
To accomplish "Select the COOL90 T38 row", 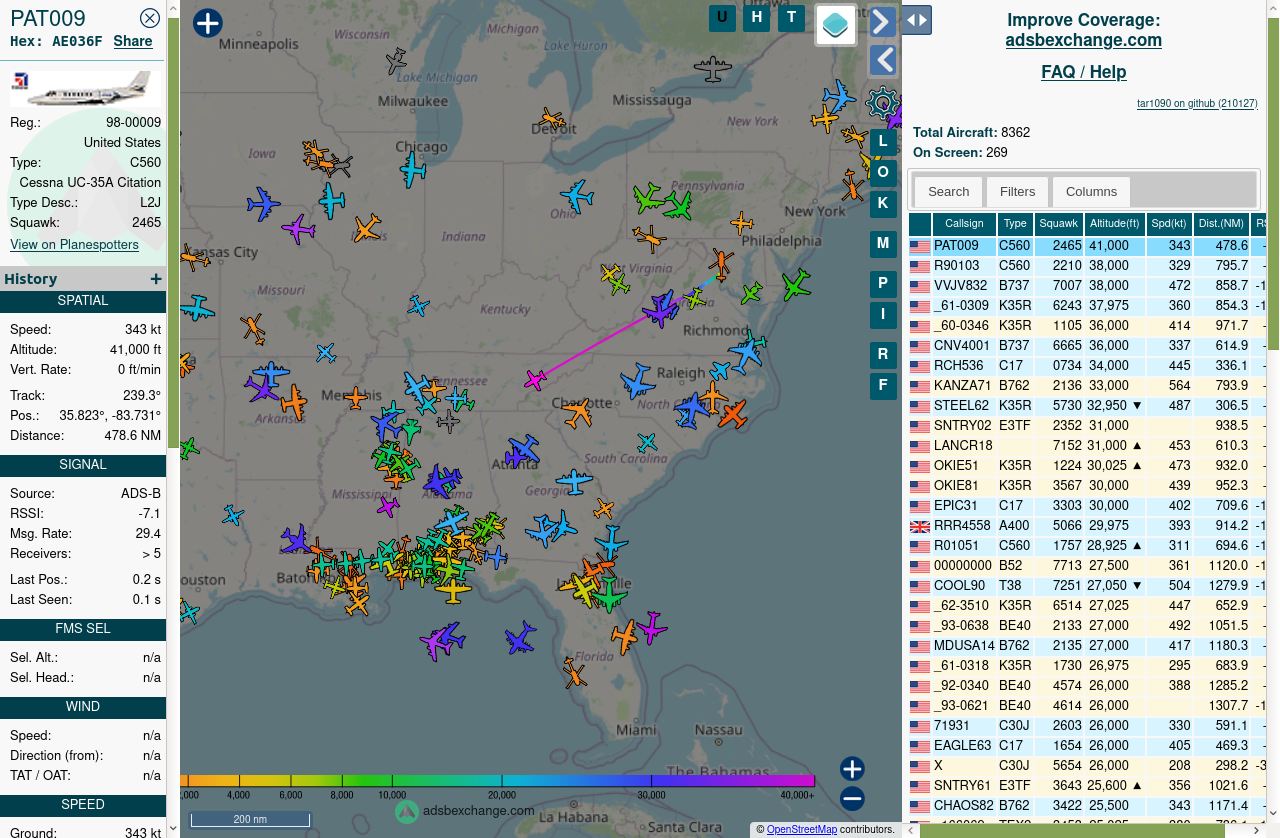I will pyautogui.click(x=1088, y=585).
